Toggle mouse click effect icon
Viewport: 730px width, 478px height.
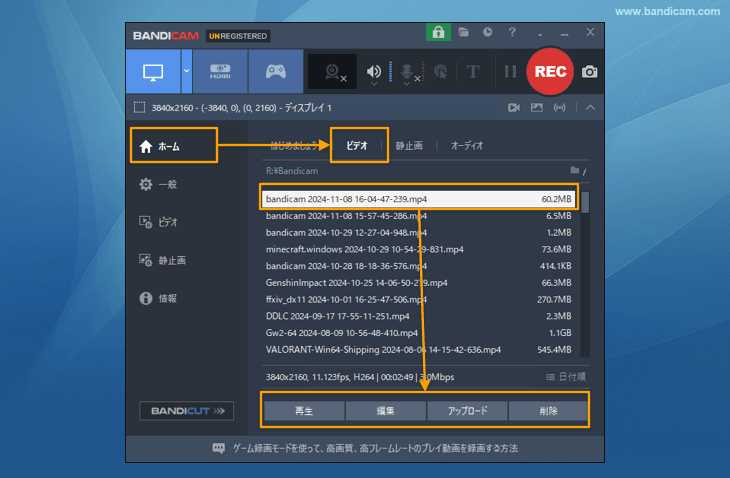(440, 72)
